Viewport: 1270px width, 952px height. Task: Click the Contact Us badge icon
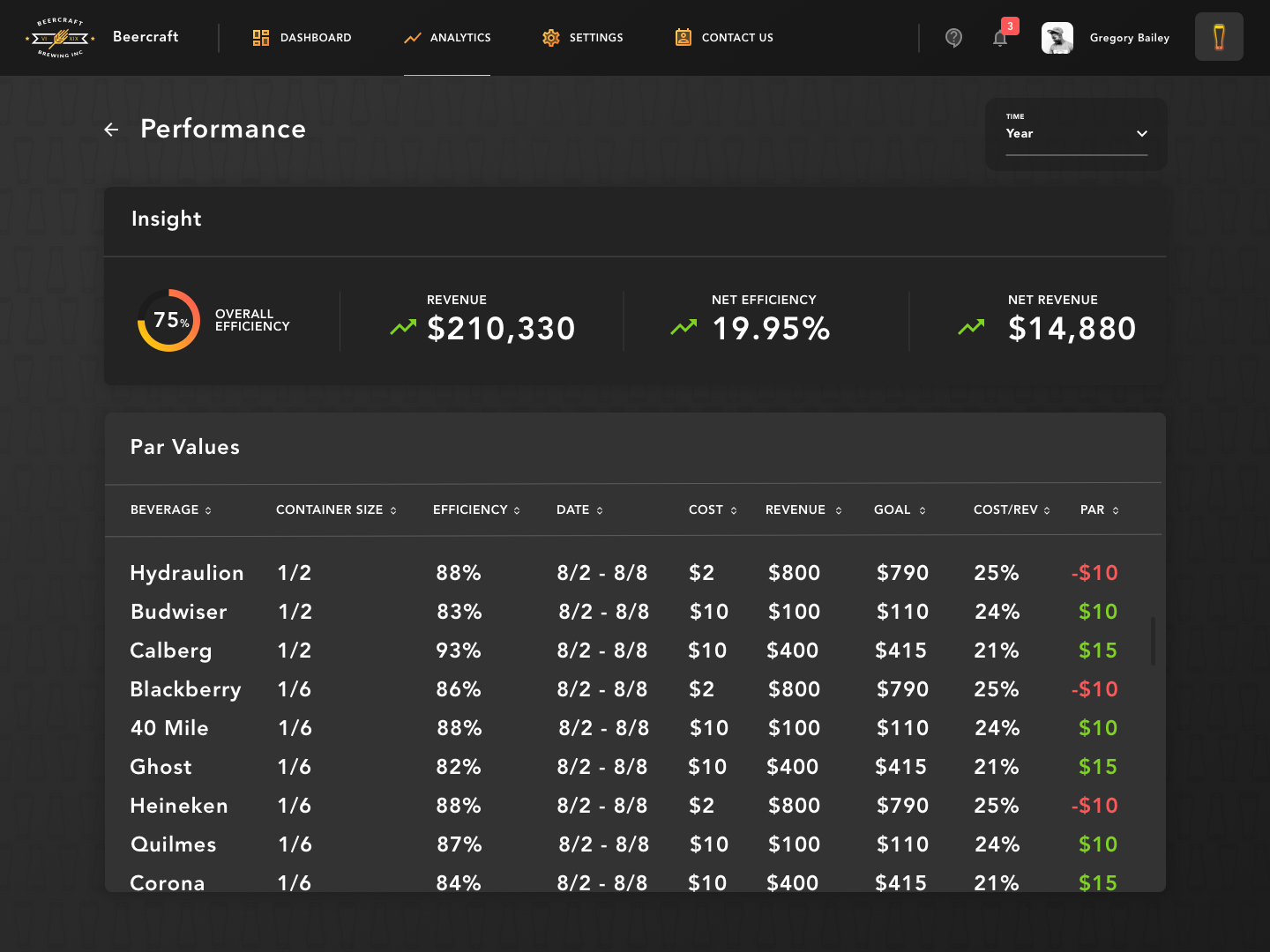point(684,37)
